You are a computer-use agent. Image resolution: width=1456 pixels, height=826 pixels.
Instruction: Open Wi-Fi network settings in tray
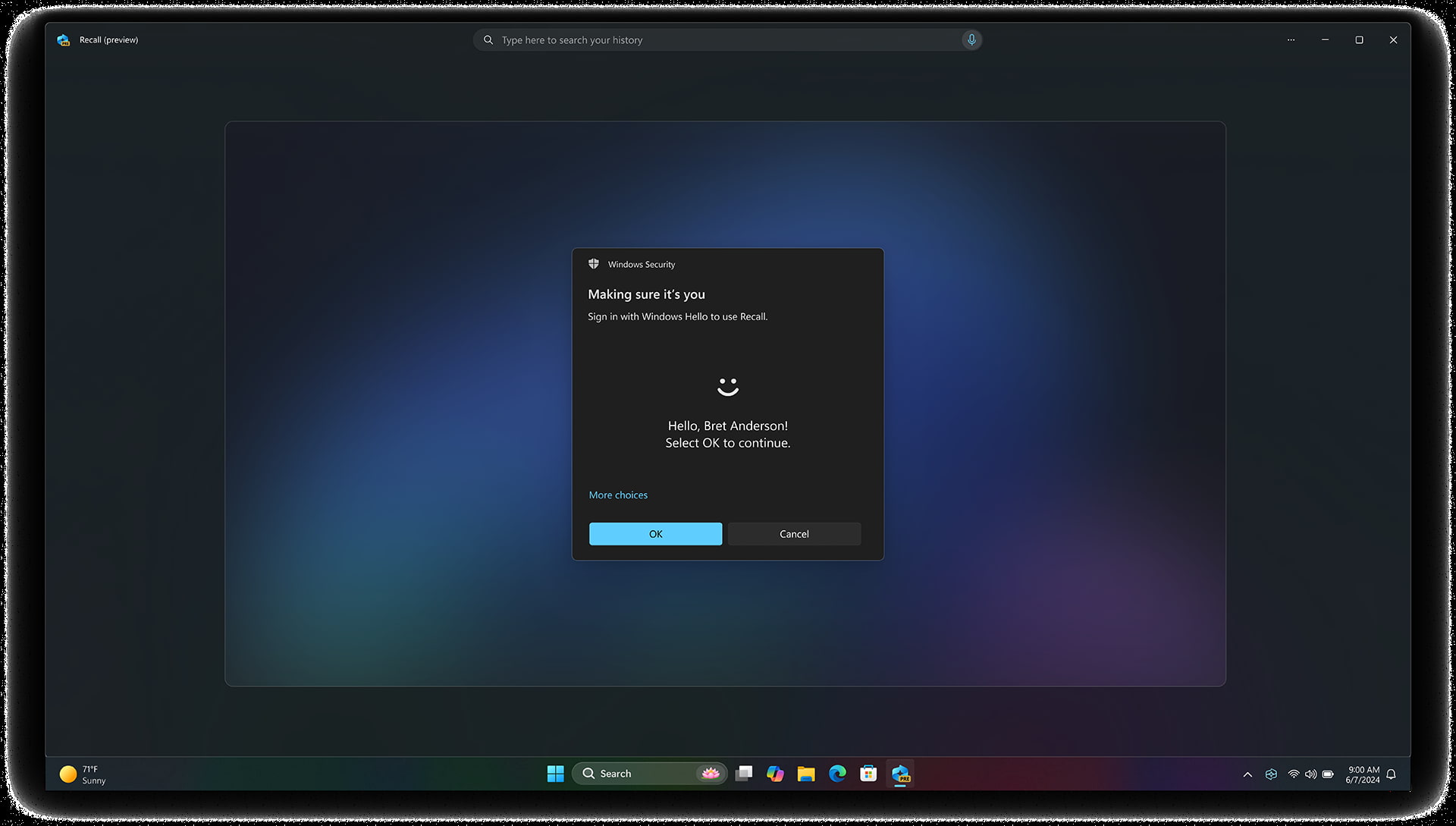(x=1294, y=774)
